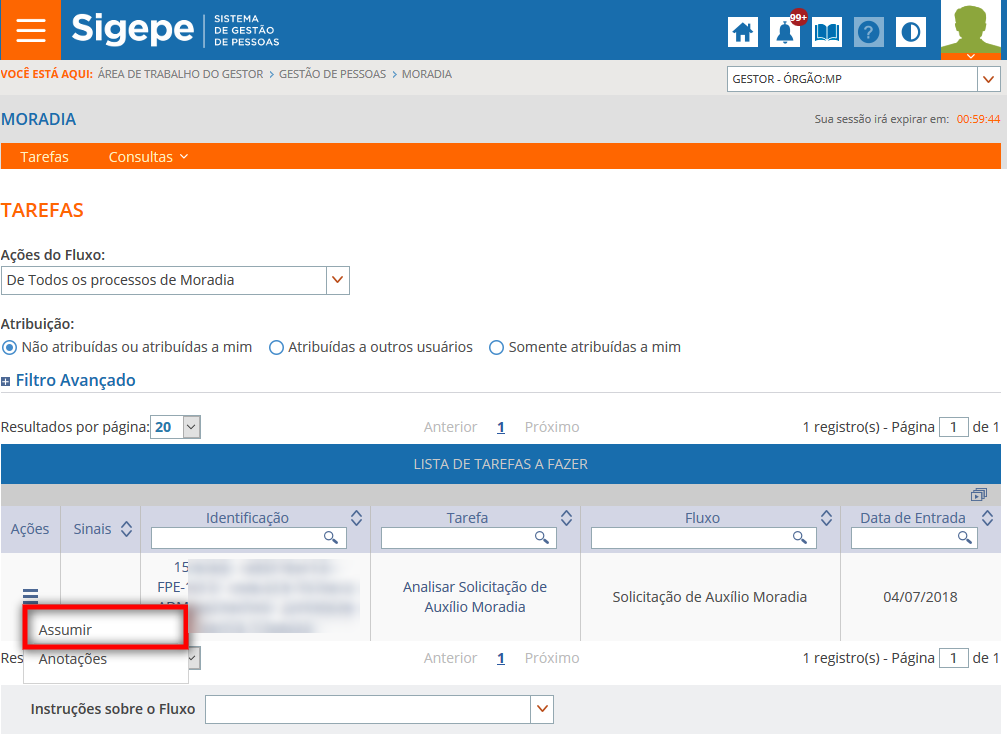Click the Tarefas menu item
This screenshot has height=741, width=1007.
point(44,157)
